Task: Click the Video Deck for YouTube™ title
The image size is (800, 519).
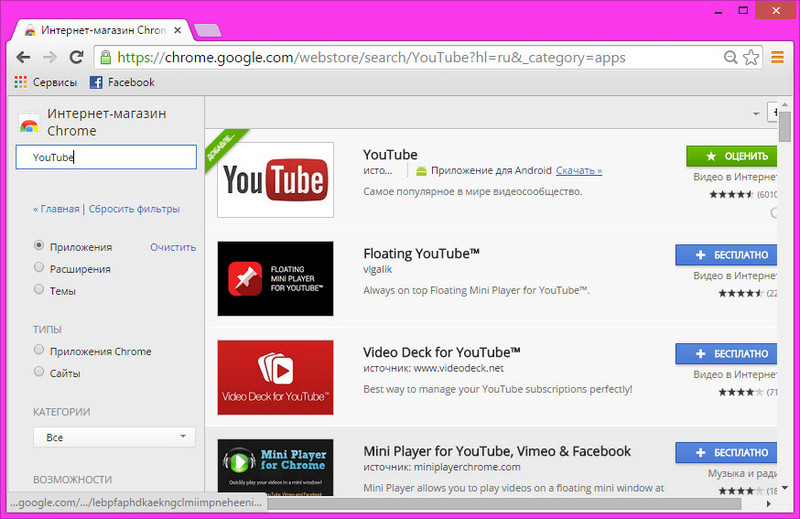Action: (x=442, y=353)
